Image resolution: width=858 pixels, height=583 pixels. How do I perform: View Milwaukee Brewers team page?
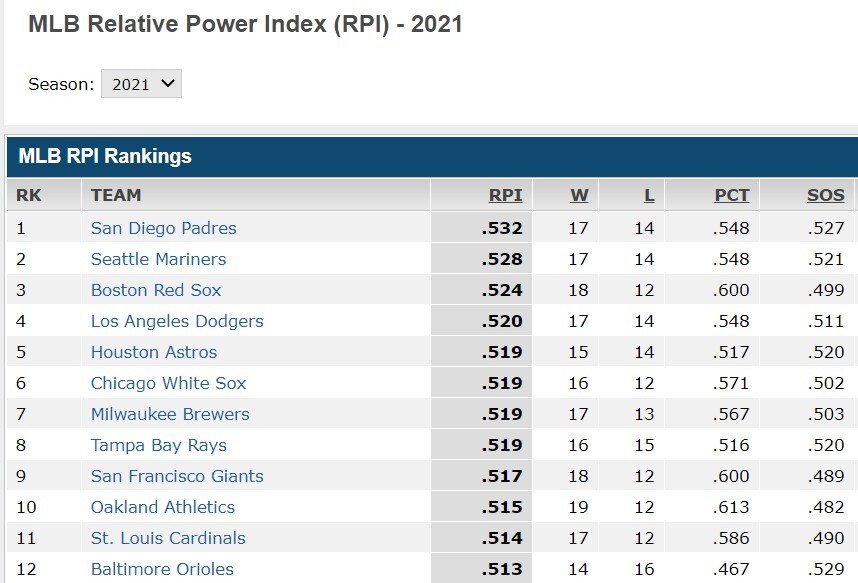click(170, 414)
